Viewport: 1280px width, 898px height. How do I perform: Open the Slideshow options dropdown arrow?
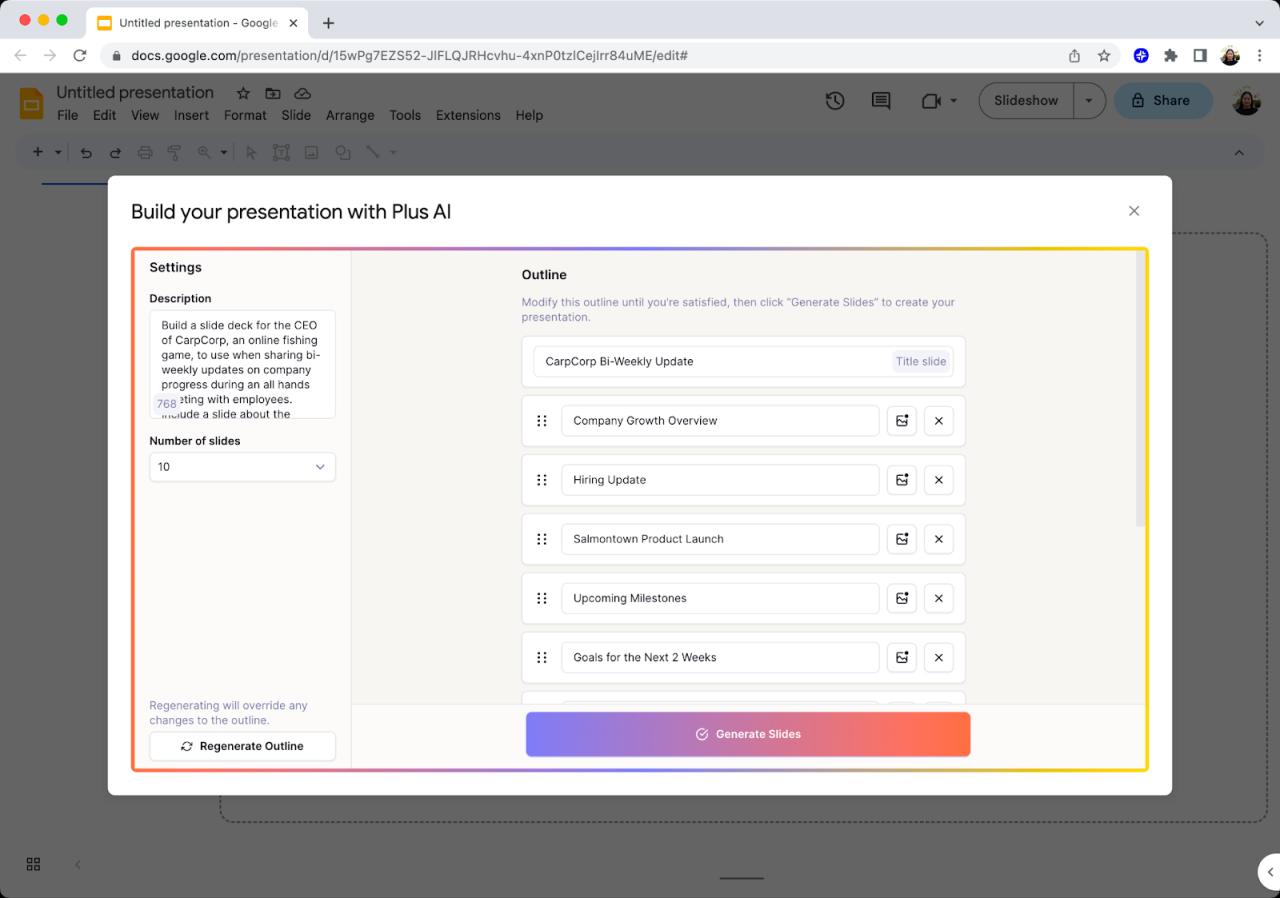pos(1090,100)
